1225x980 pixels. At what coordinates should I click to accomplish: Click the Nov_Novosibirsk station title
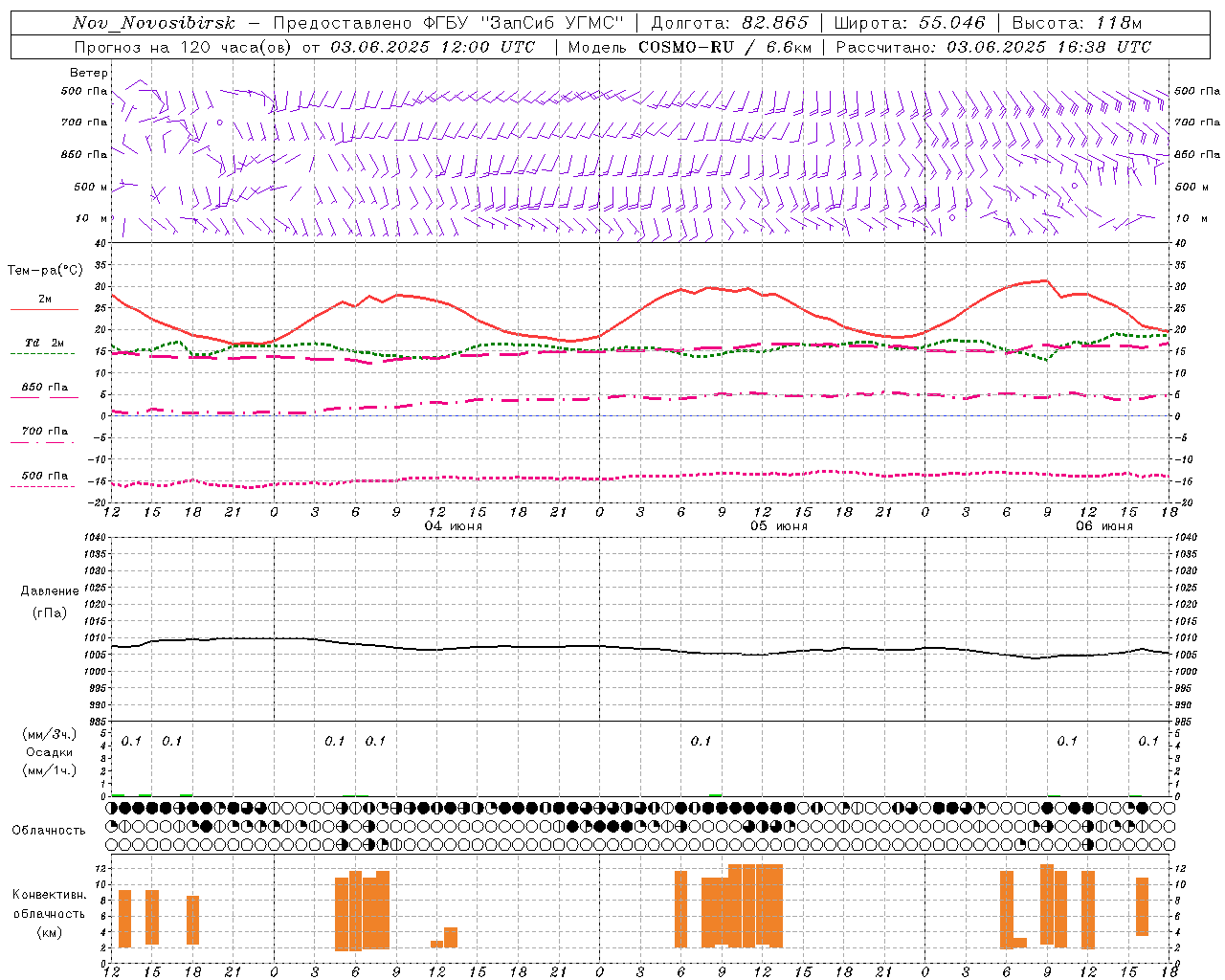point(154,23)
